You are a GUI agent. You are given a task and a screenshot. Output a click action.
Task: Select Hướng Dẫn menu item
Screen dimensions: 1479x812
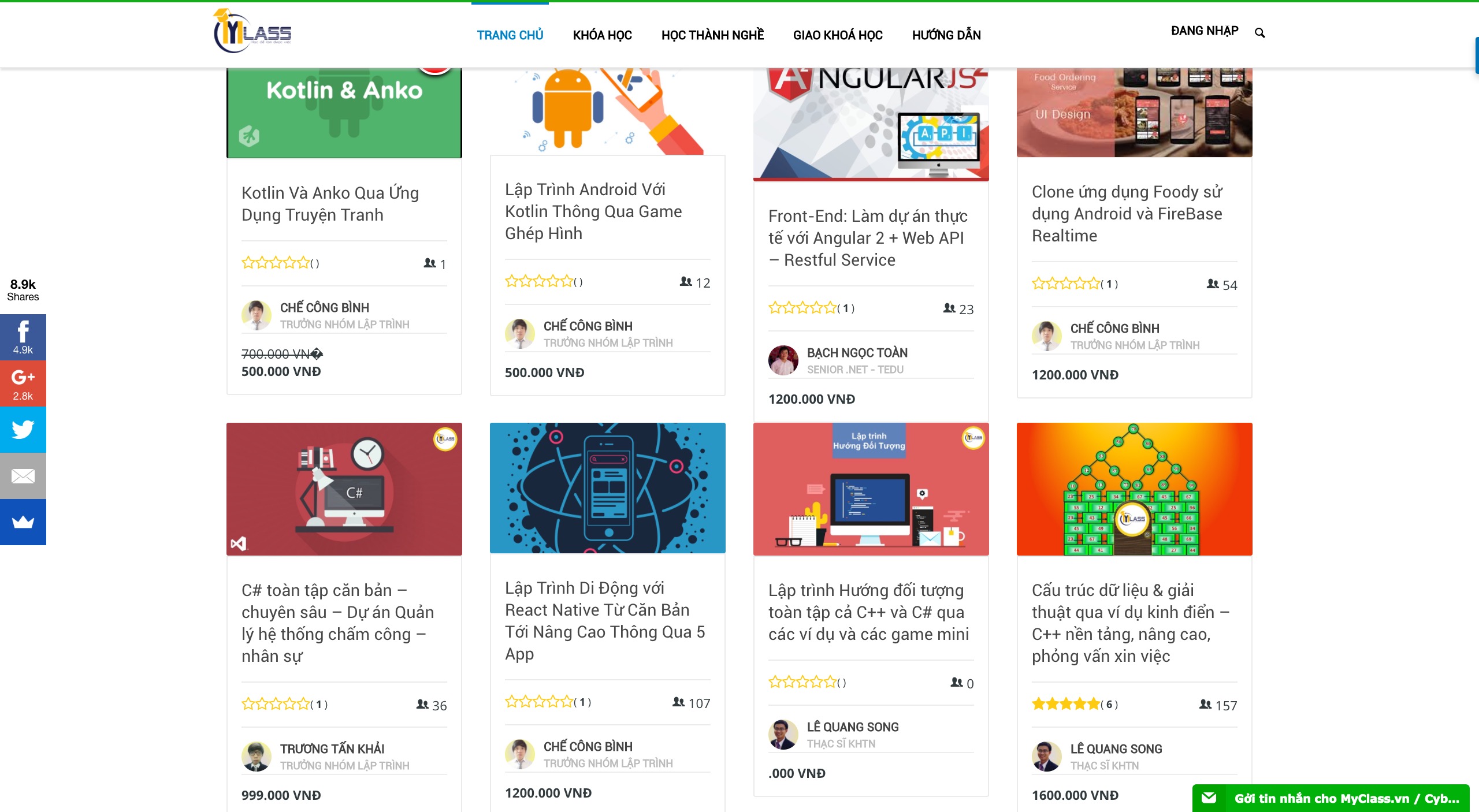946,35
